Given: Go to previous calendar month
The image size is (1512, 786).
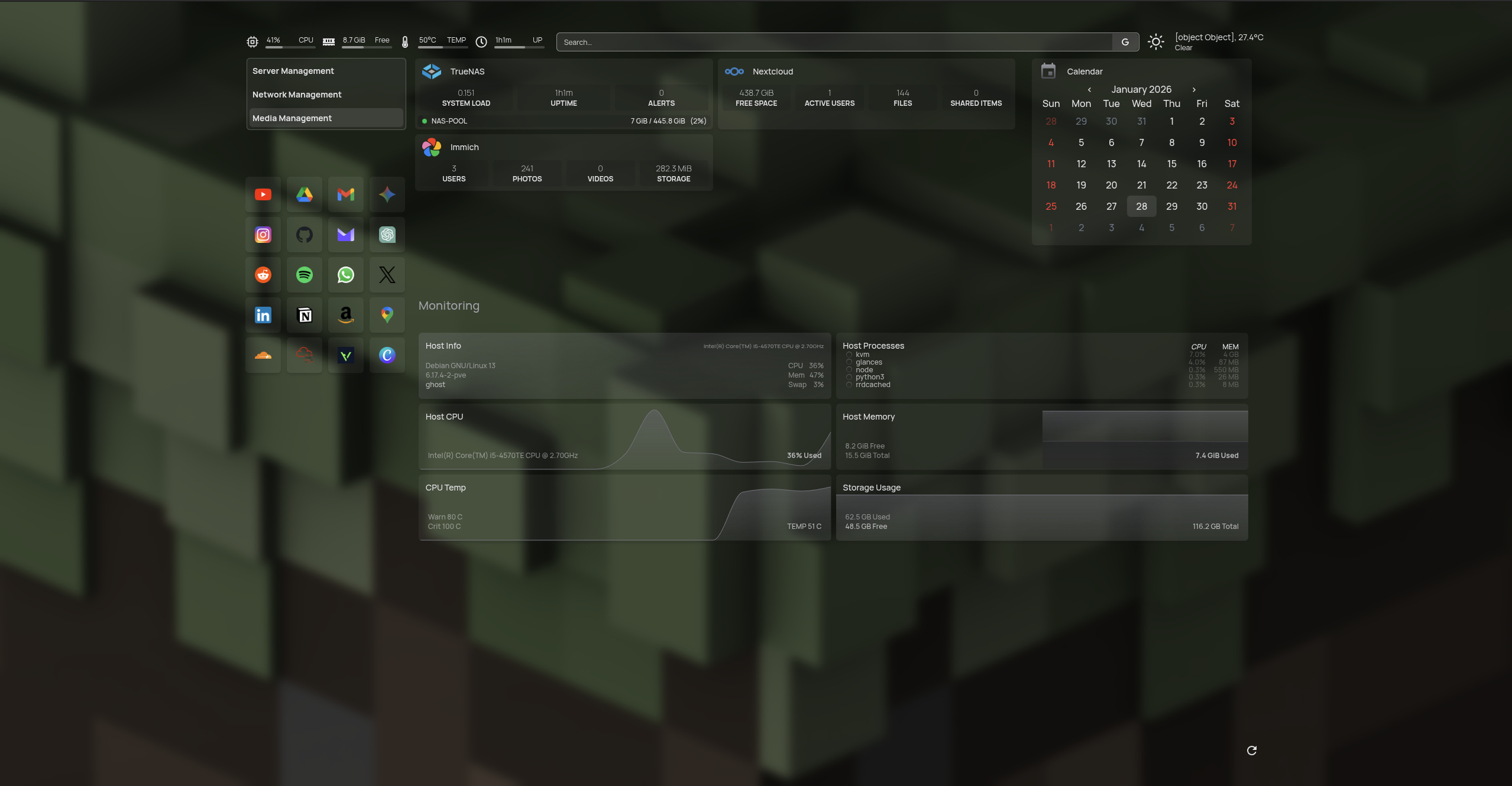Looking at the screenshot, I should tap(1089, 90).
